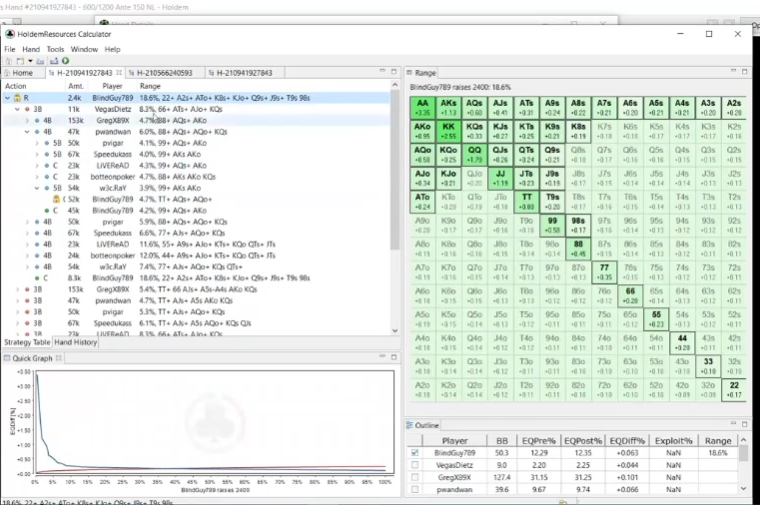
Task: Check the pwandwan checkbox in Outline
Action: [414, 489]
